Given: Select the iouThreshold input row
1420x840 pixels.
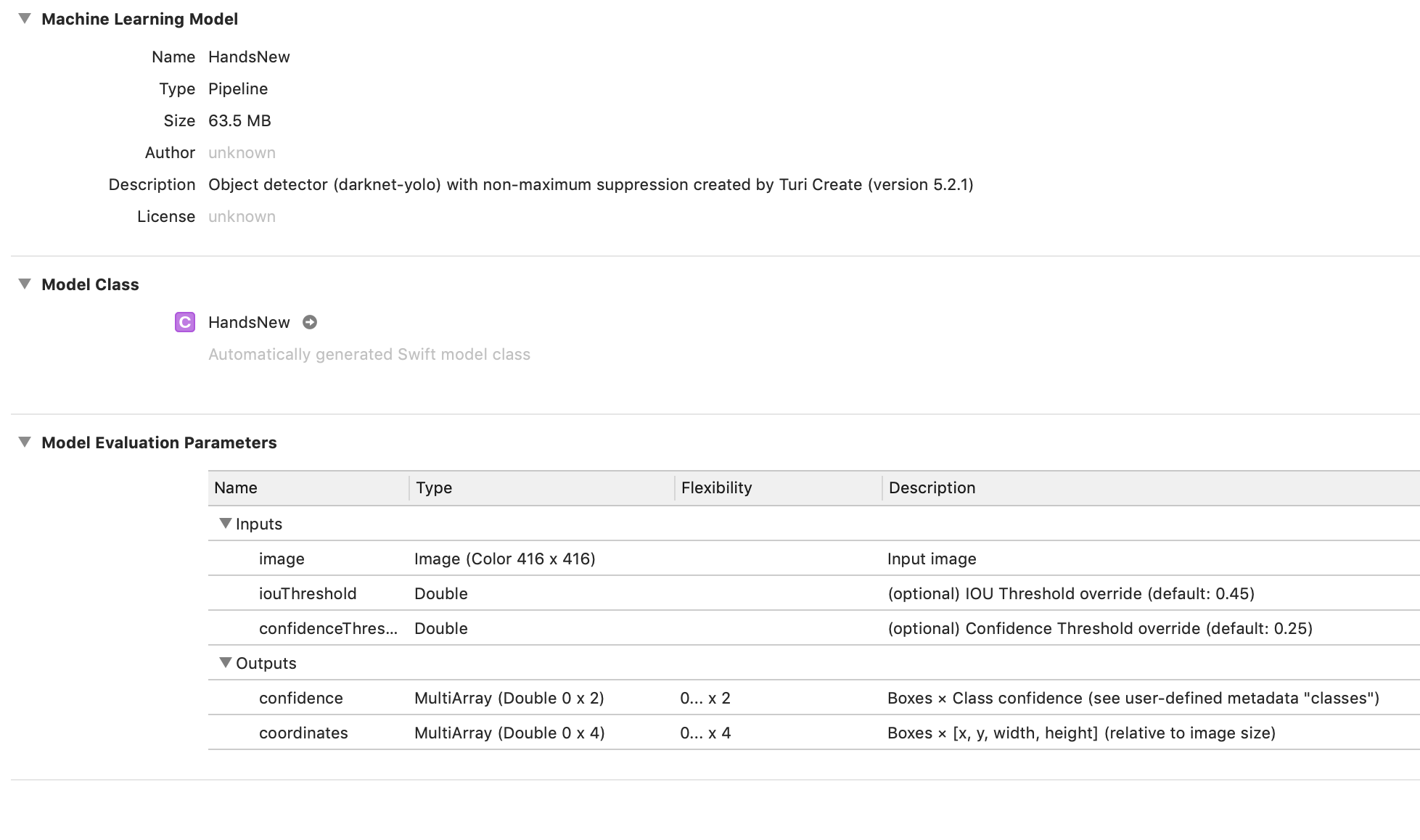Looking at the screenshot, I should click(x=308, y=593).
